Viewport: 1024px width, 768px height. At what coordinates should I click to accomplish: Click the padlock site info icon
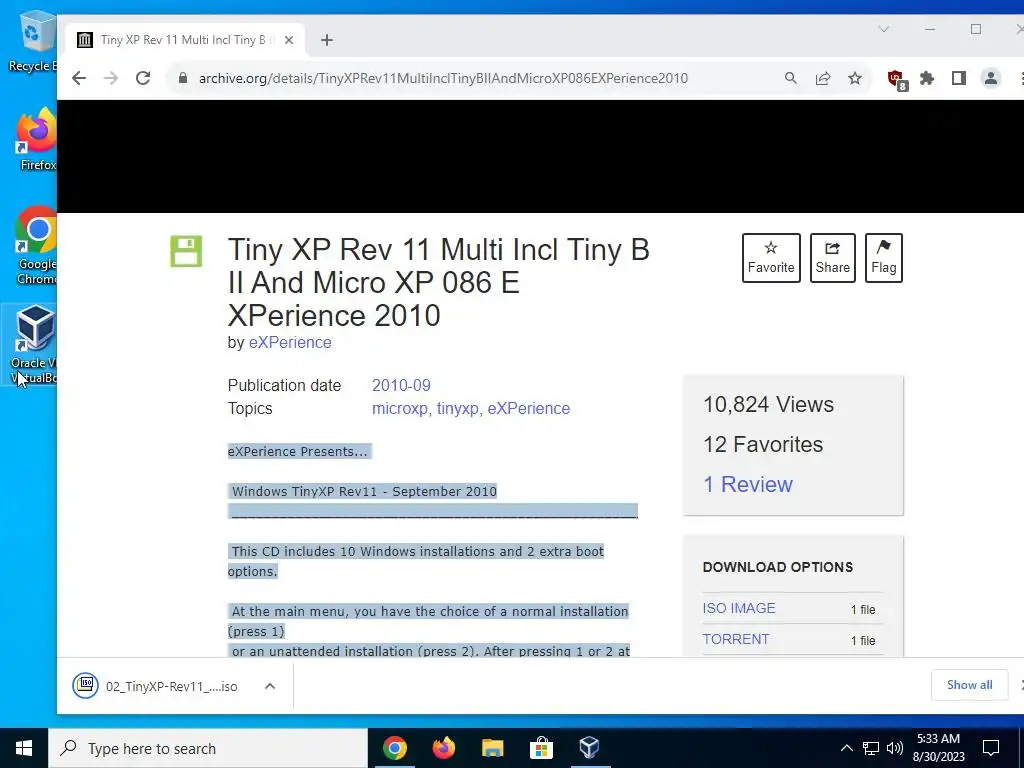coord(183,78)
